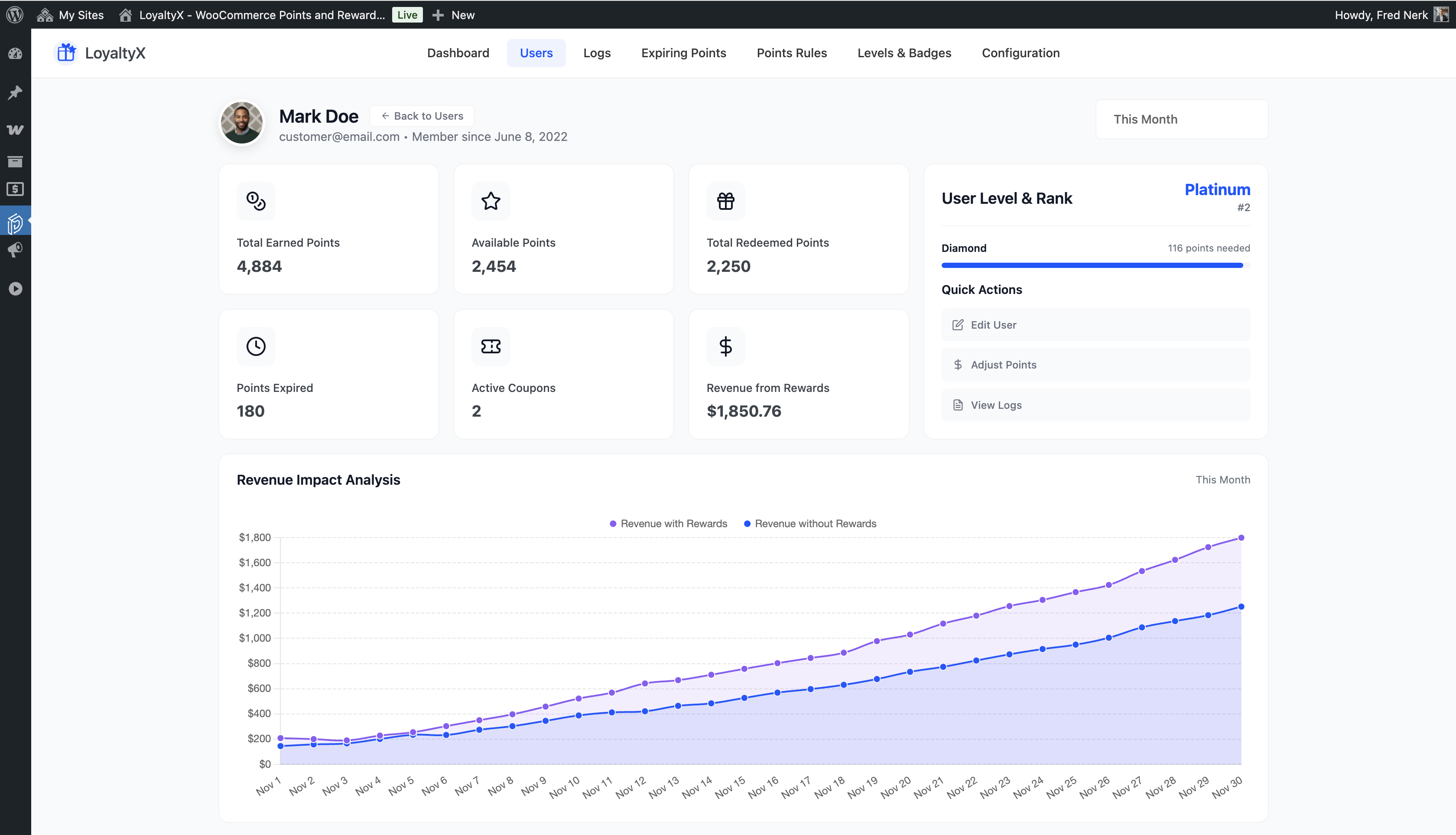1456x835 pixels.
Task: Open the New item menu in the admin bar
Action: (453, 14)
